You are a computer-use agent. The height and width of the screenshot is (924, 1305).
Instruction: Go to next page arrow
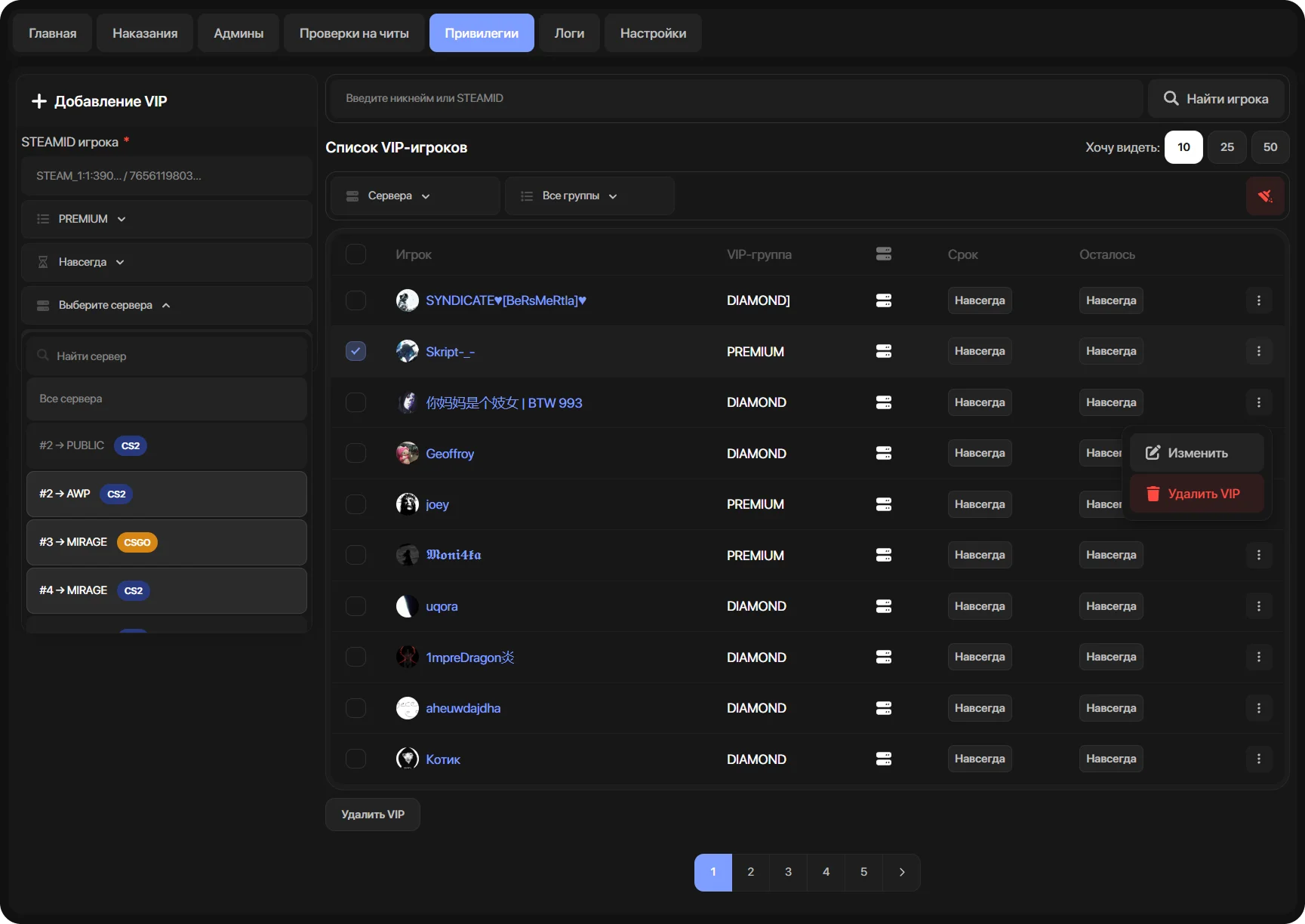coord(901,872)
